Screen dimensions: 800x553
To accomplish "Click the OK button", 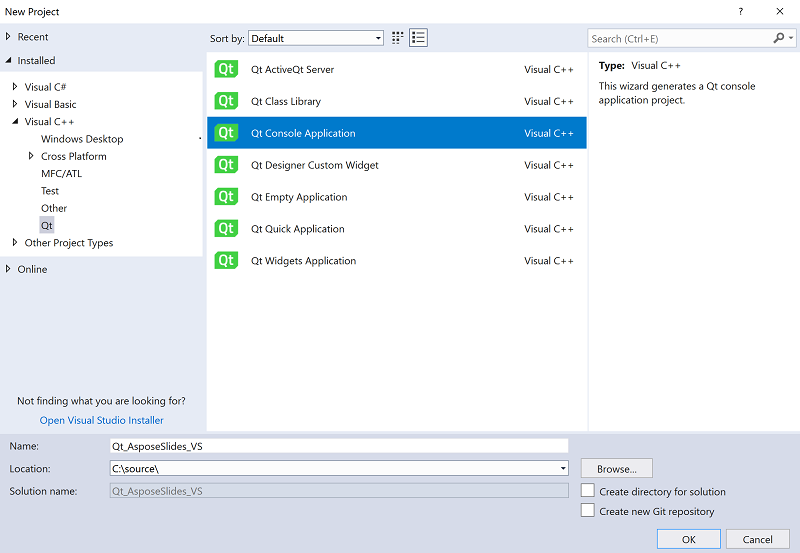I will coord(689,539).
